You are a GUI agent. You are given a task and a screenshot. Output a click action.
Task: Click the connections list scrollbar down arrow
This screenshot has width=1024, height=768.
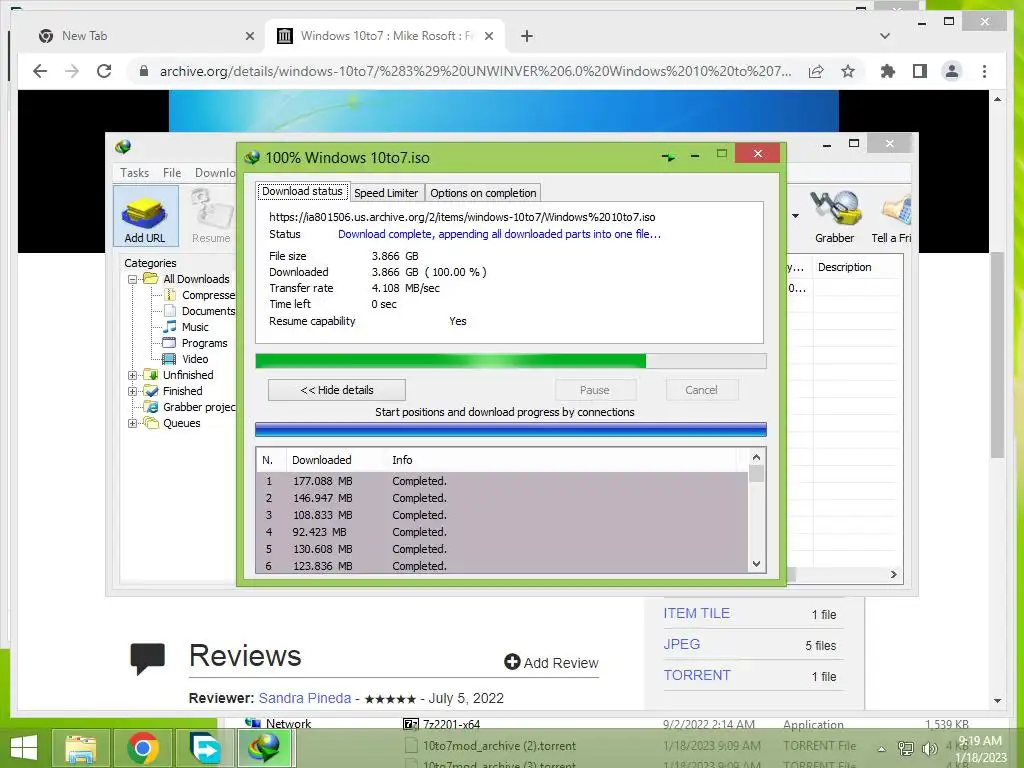point(756,564)
